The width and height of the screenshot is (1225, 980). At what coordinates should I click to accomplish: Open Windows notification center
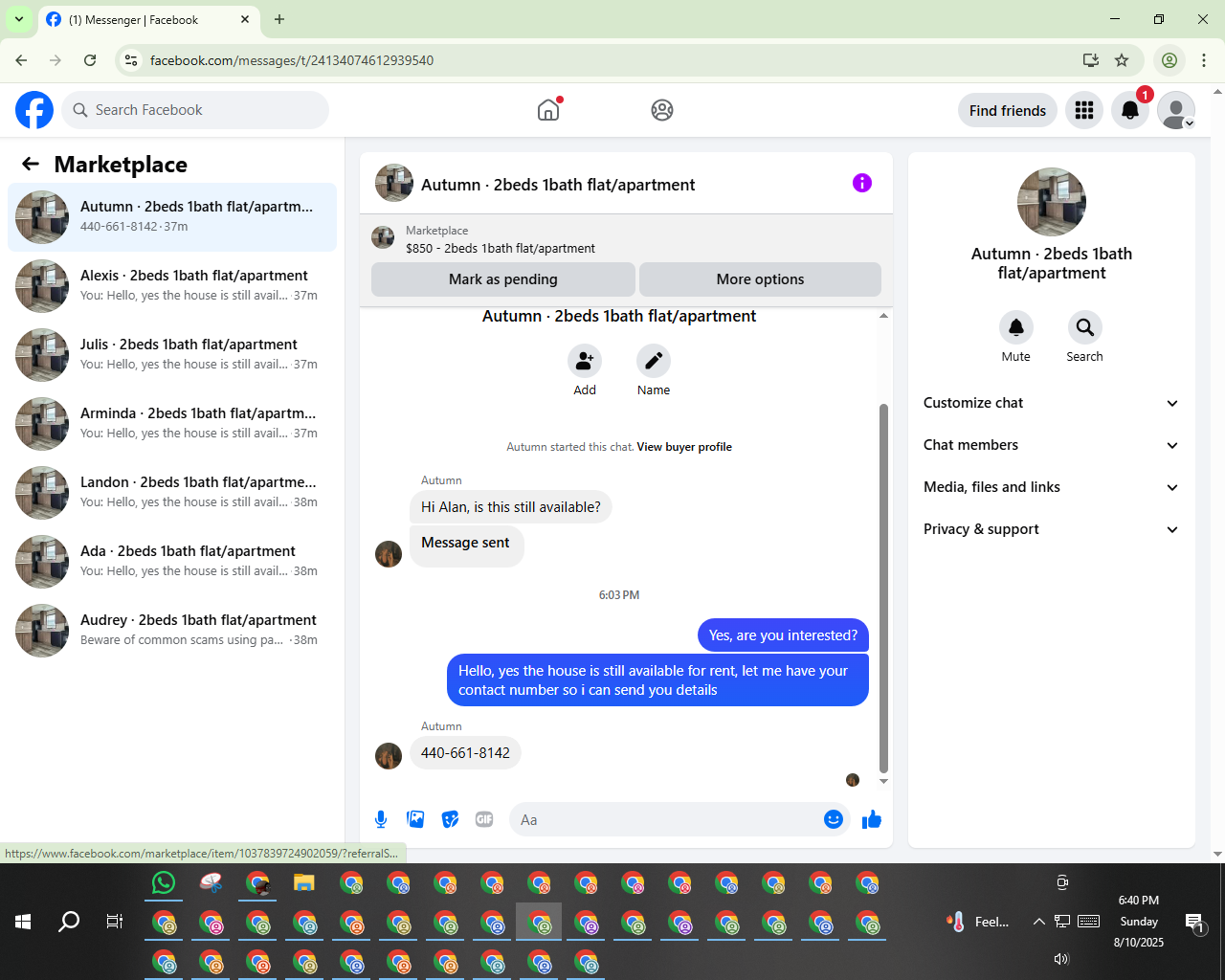pos(1195,923)
